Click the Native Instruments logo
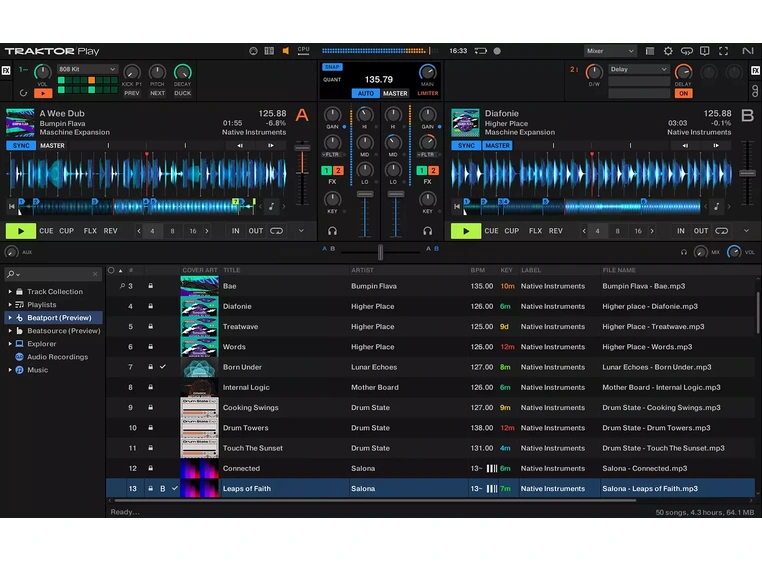 [748, 51]
